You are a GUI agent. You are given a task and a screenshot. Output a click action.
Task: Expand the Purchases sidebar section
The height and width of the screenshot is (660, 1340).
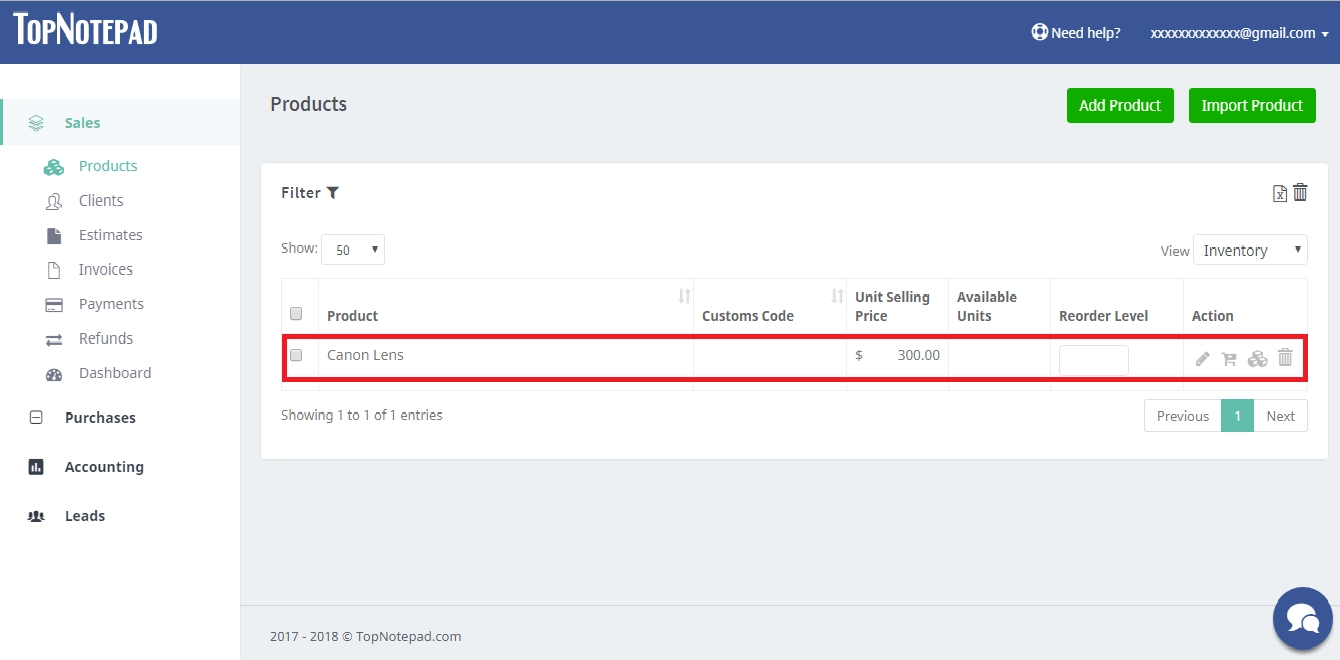point(100,418)
